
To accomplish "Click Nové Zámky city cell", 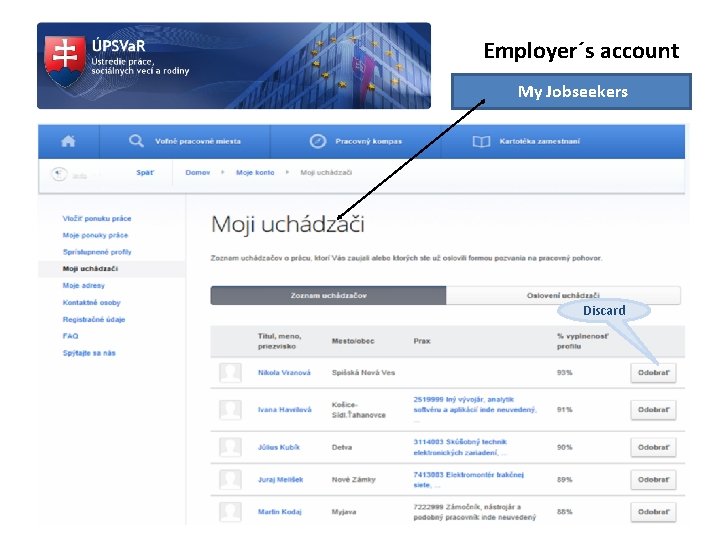I will (354, 479).
